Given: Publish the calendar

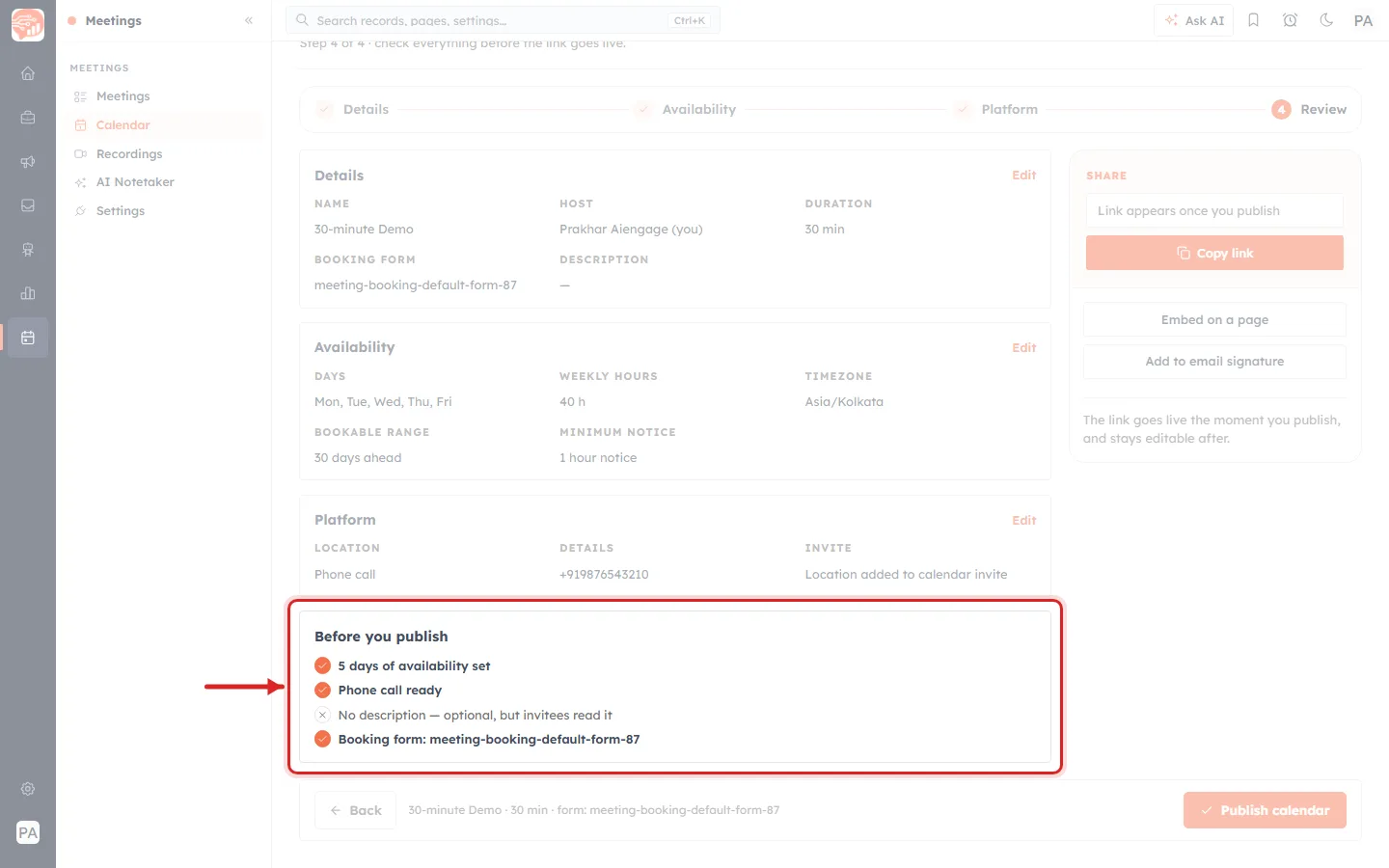Looking at the screenshot, I should pos(1265,810).
